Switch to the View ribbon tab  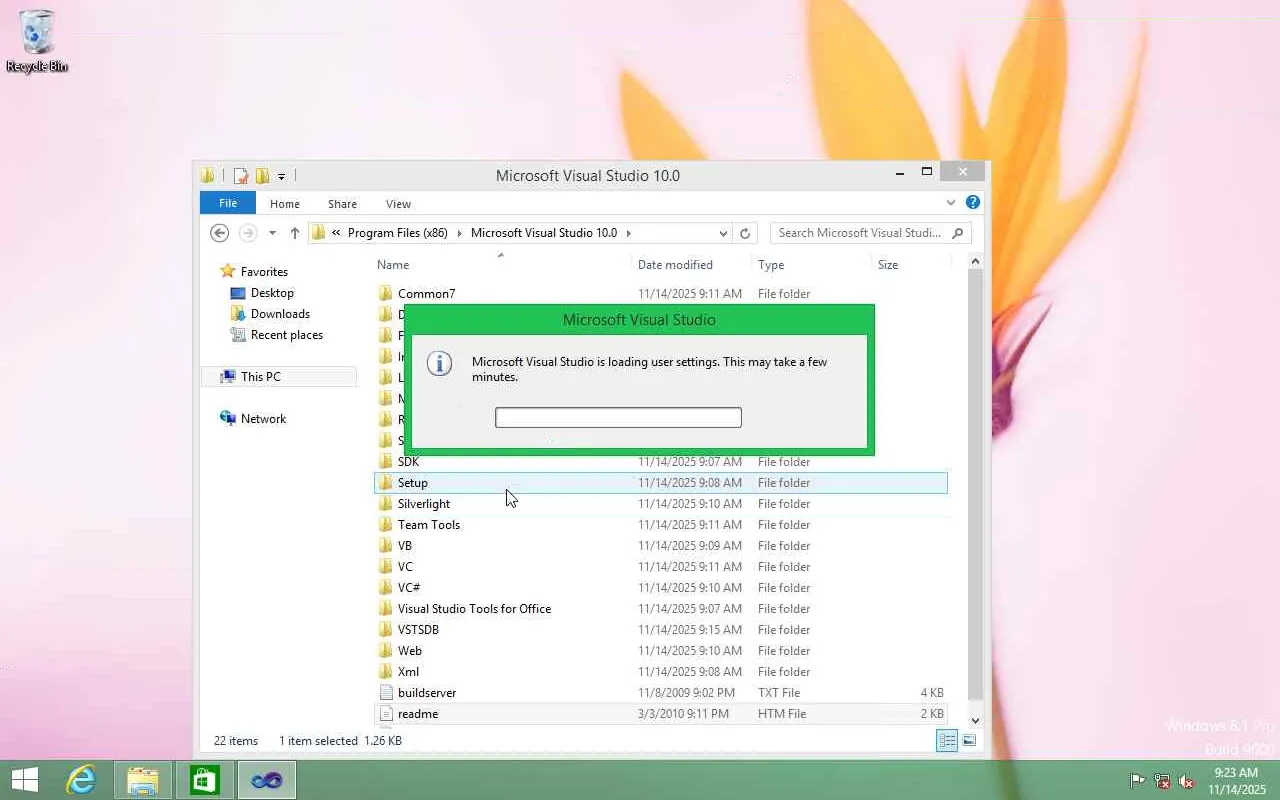coord(398,203)
